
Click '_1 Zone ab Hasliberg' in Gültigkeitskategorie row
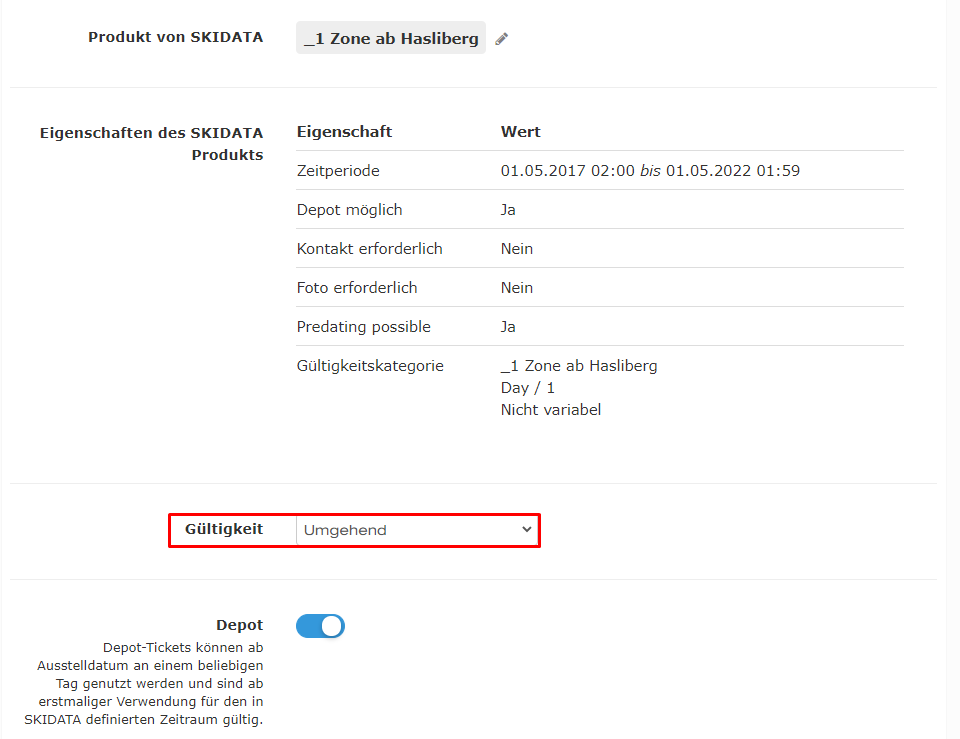579,366
